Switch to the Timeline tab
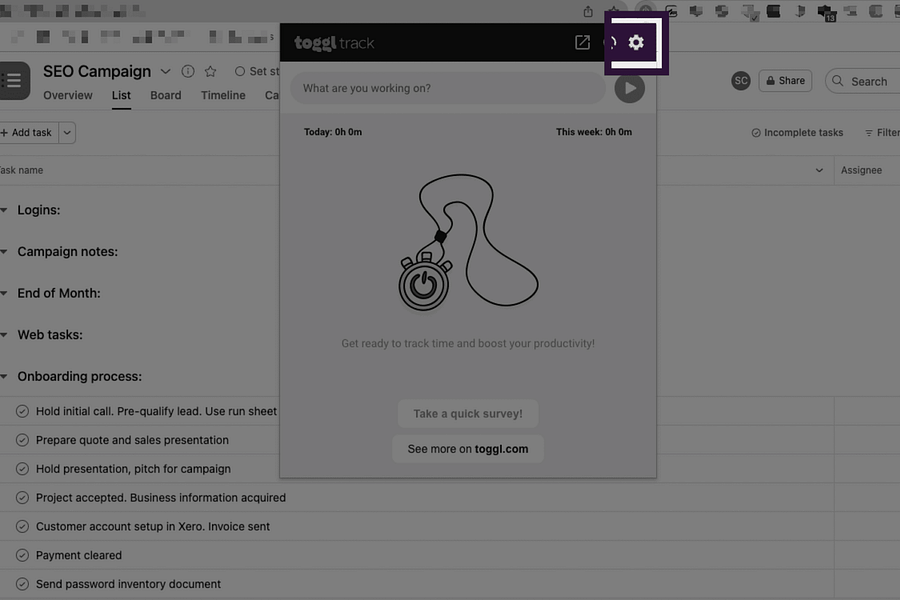 point(222,95)
